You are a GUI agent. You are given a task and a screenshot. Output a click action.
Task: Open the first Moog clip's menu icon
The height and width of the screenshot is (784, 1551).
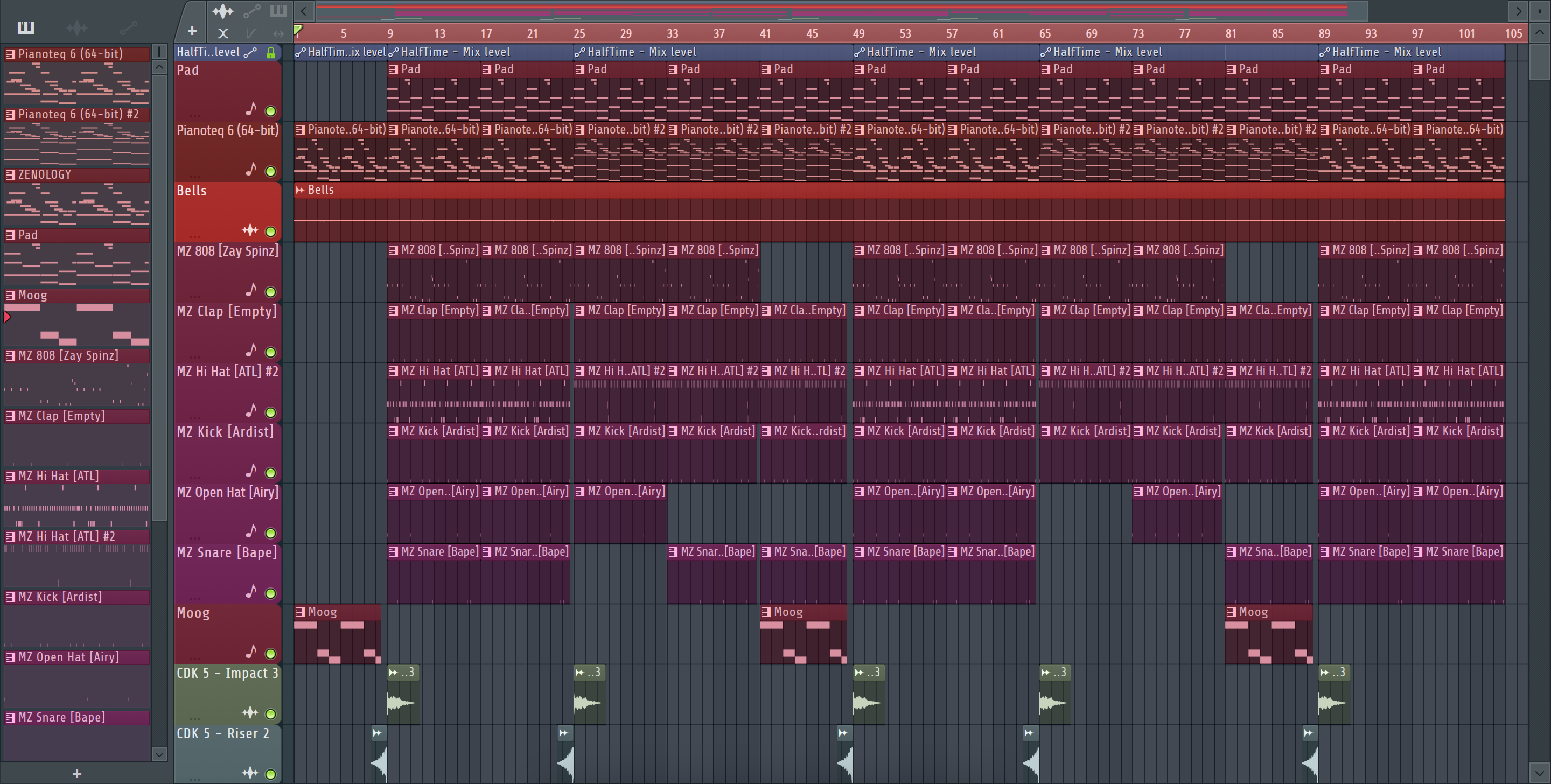pyautogui.click(x=300, y=612)
